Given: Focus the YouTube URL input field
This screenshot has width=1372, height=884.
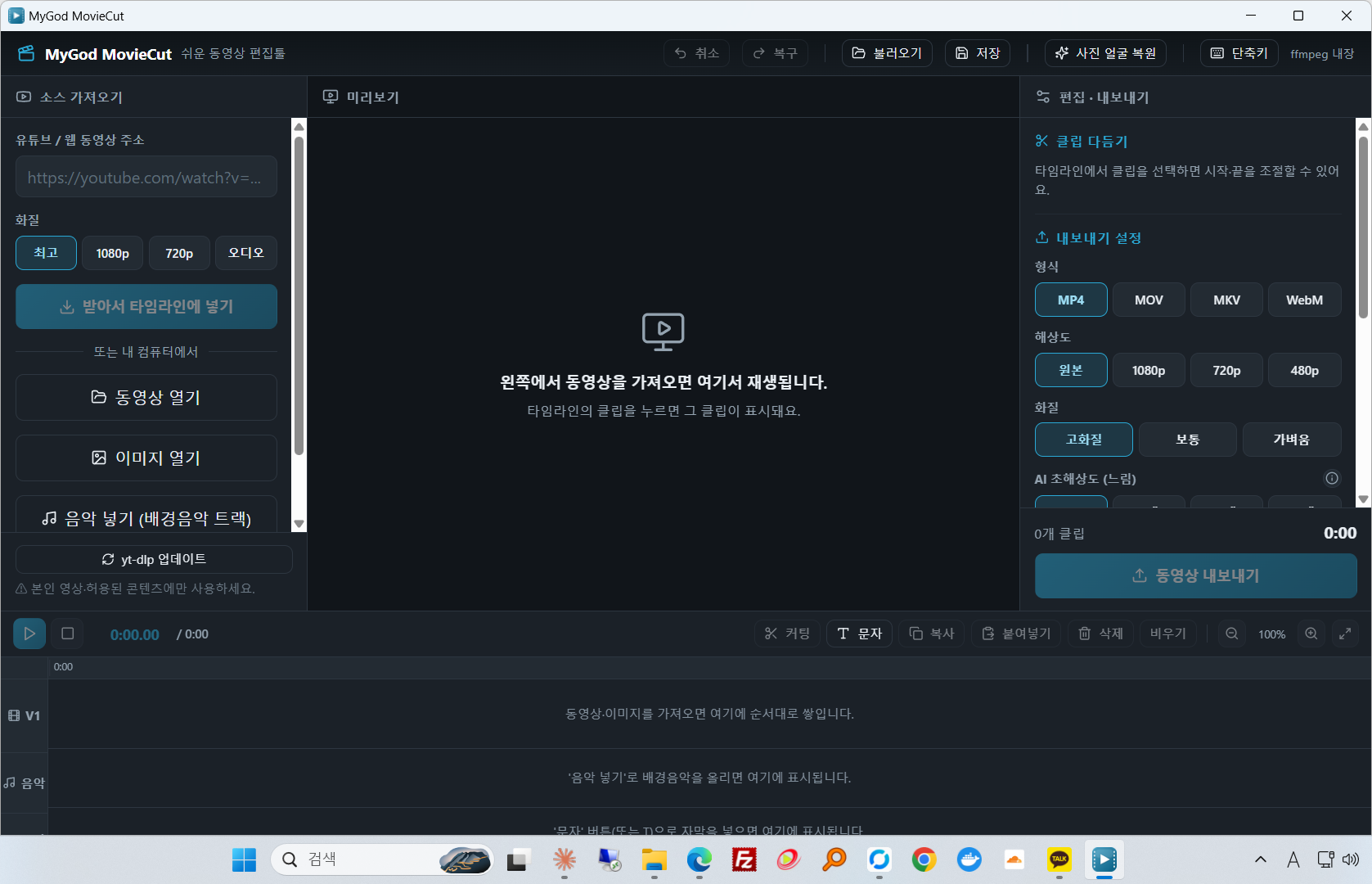Looking at the screenshot, I should 146,177.
